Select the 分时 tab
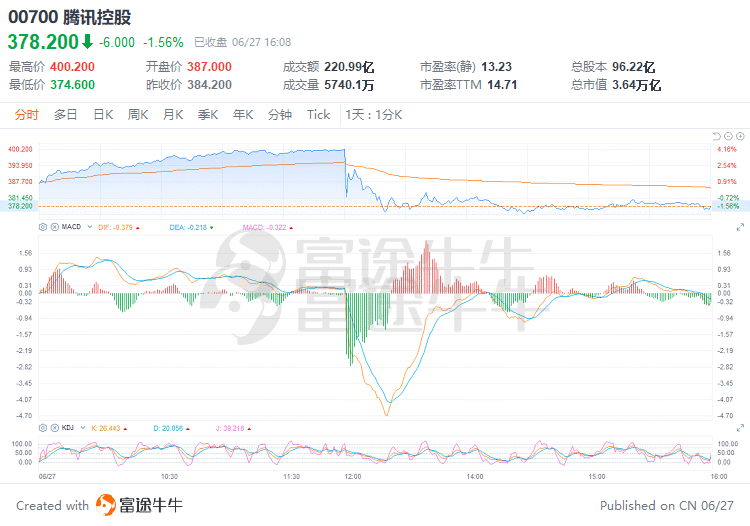Image resolution: width=750 pixels, height=526 pixels. [x=26, y=115]
